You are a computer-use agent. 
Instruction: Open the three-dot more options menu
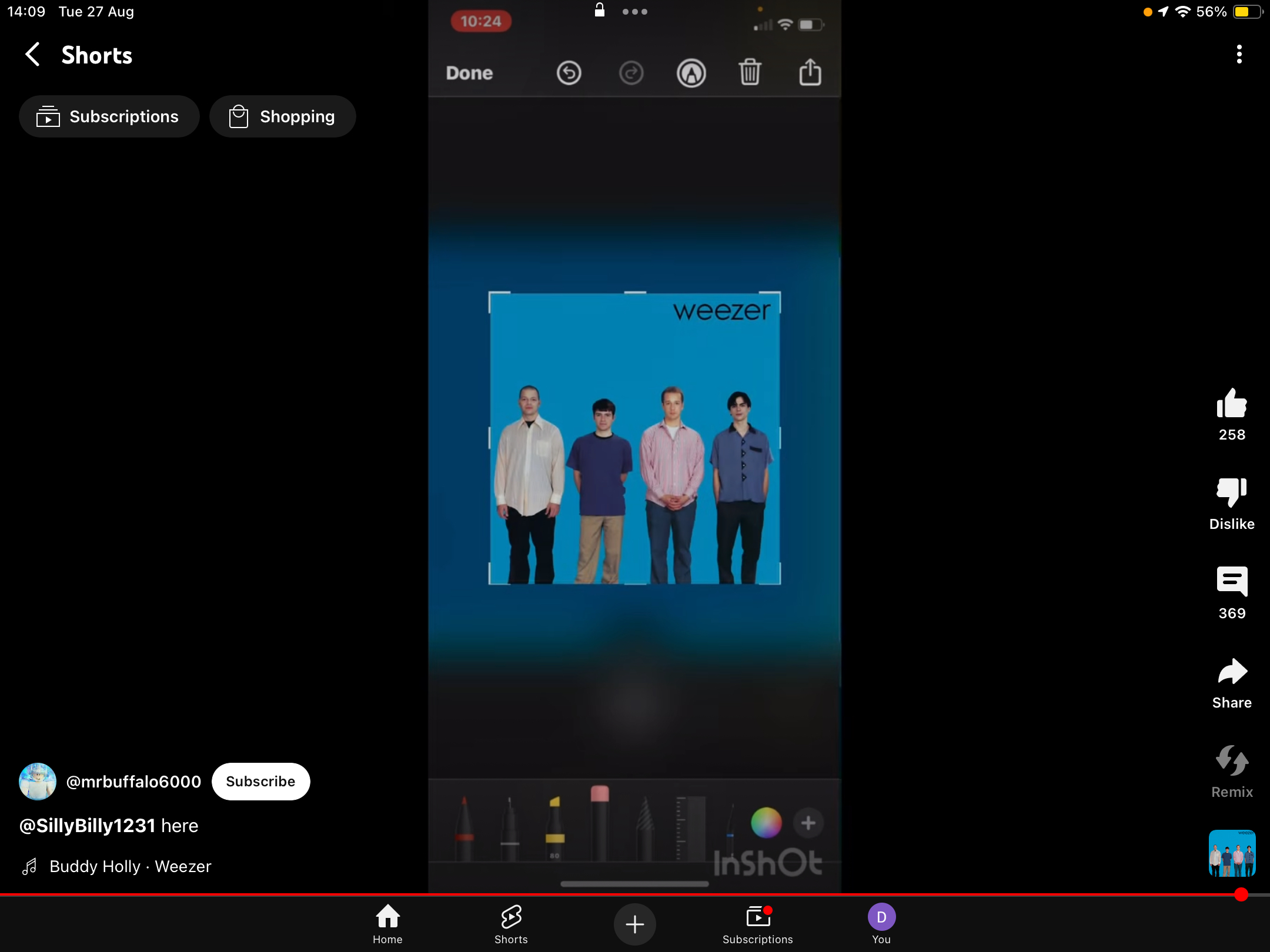[1239, 55]
